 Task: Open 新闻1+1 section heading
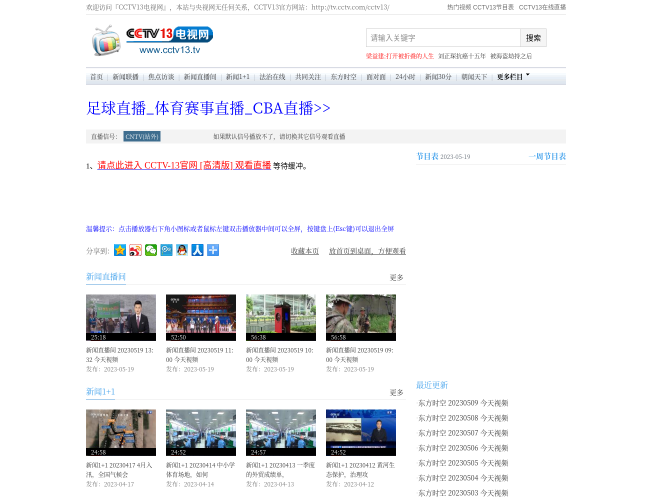coord(100,391)
